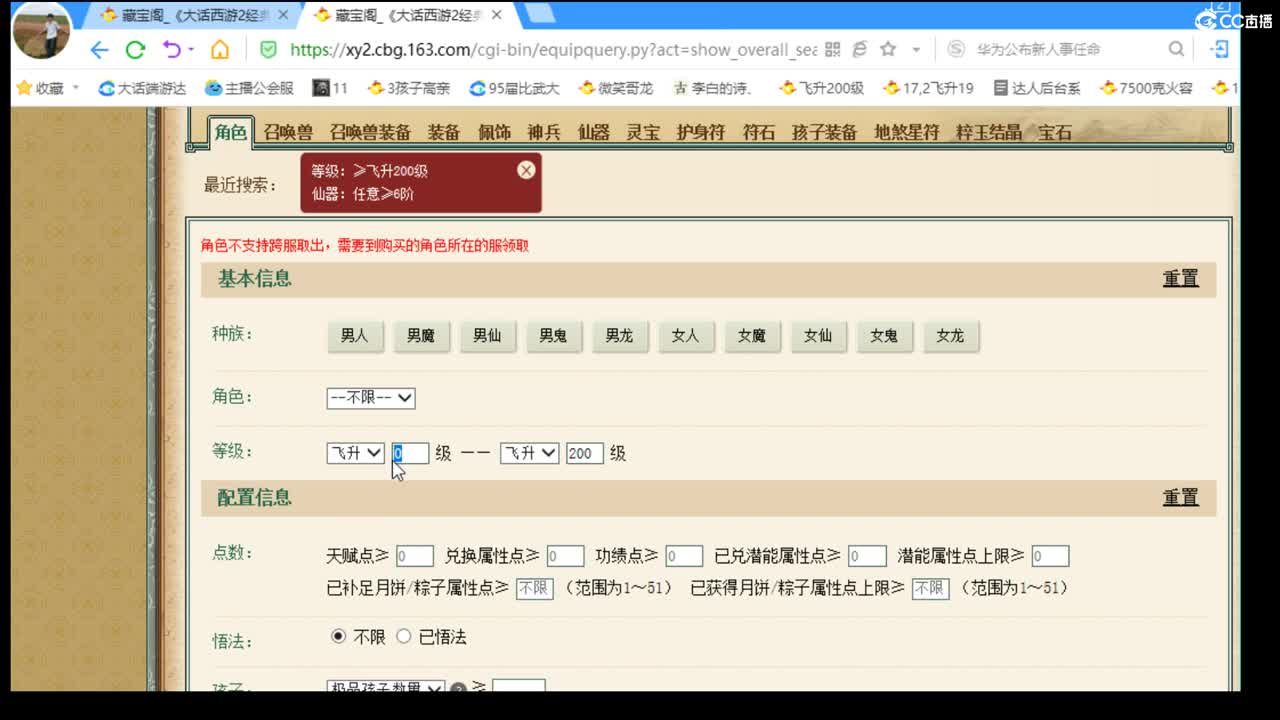Open bookmark 主播公会服
The image size is (1280, 720).
[x=249, y=88]
